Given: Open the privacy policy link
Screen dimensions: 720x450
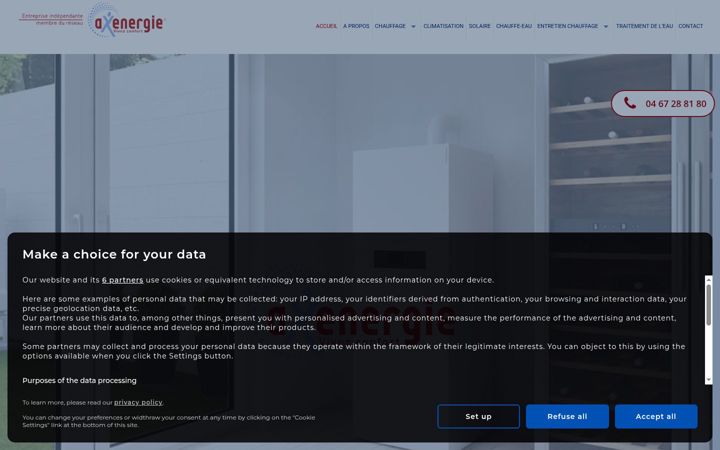Looking at the screenshot, I should (x=138, y=402).
